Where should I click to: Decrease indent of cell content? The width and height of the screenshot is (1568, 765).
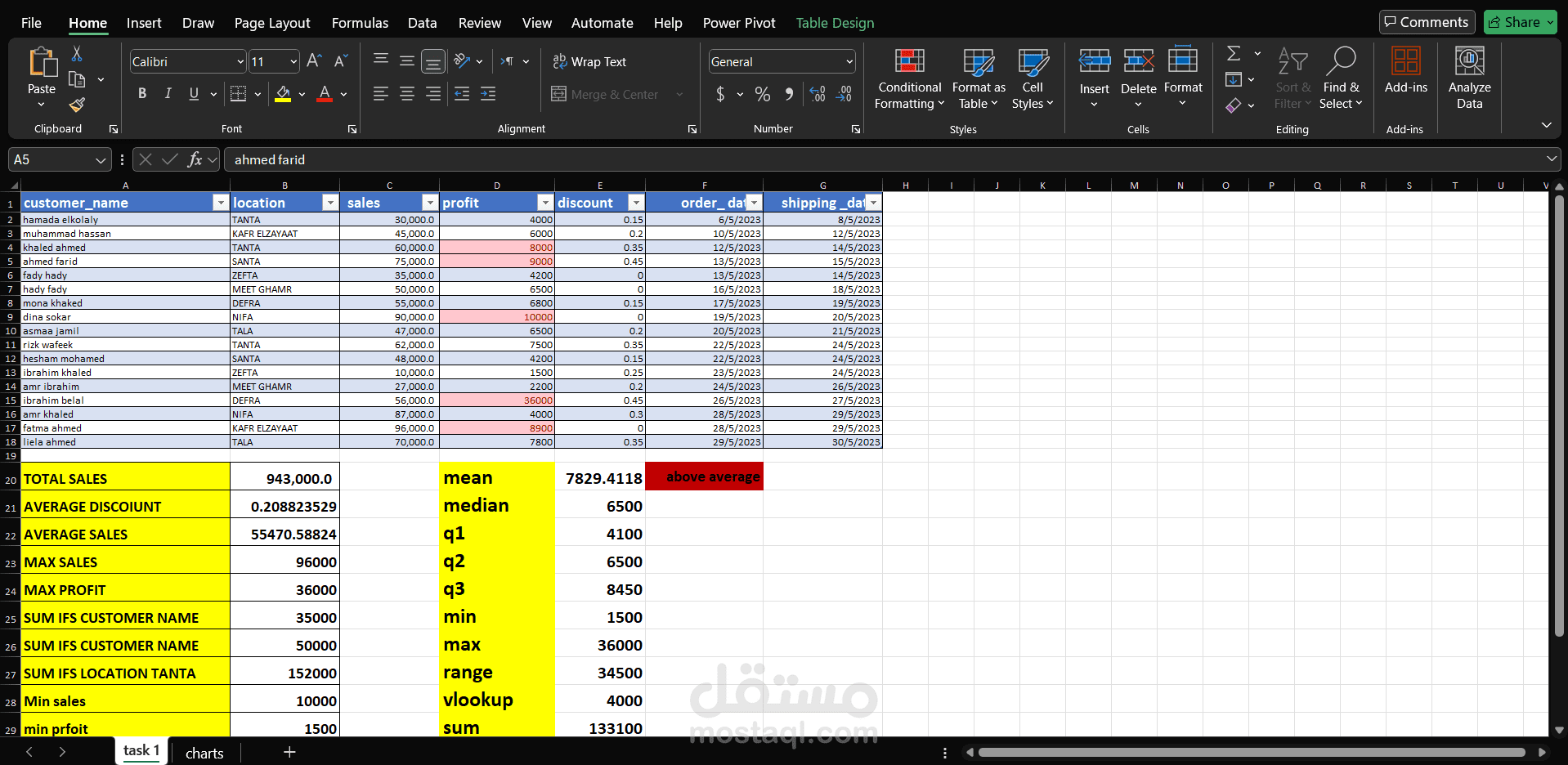pos(462,94)
